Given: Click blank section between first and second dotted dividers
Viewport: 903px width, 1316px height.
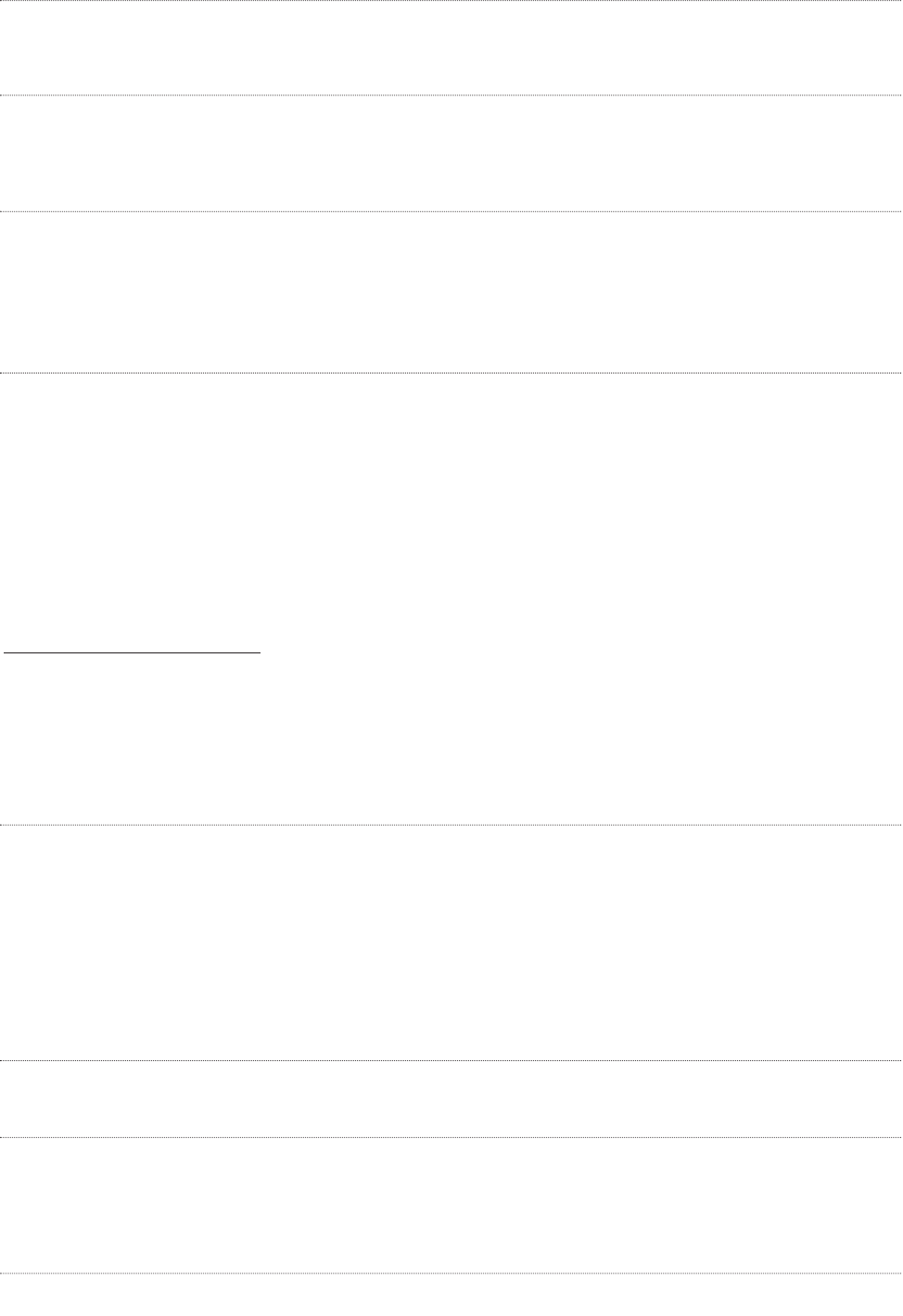Looking at the screenshot, I should point(451,48).
